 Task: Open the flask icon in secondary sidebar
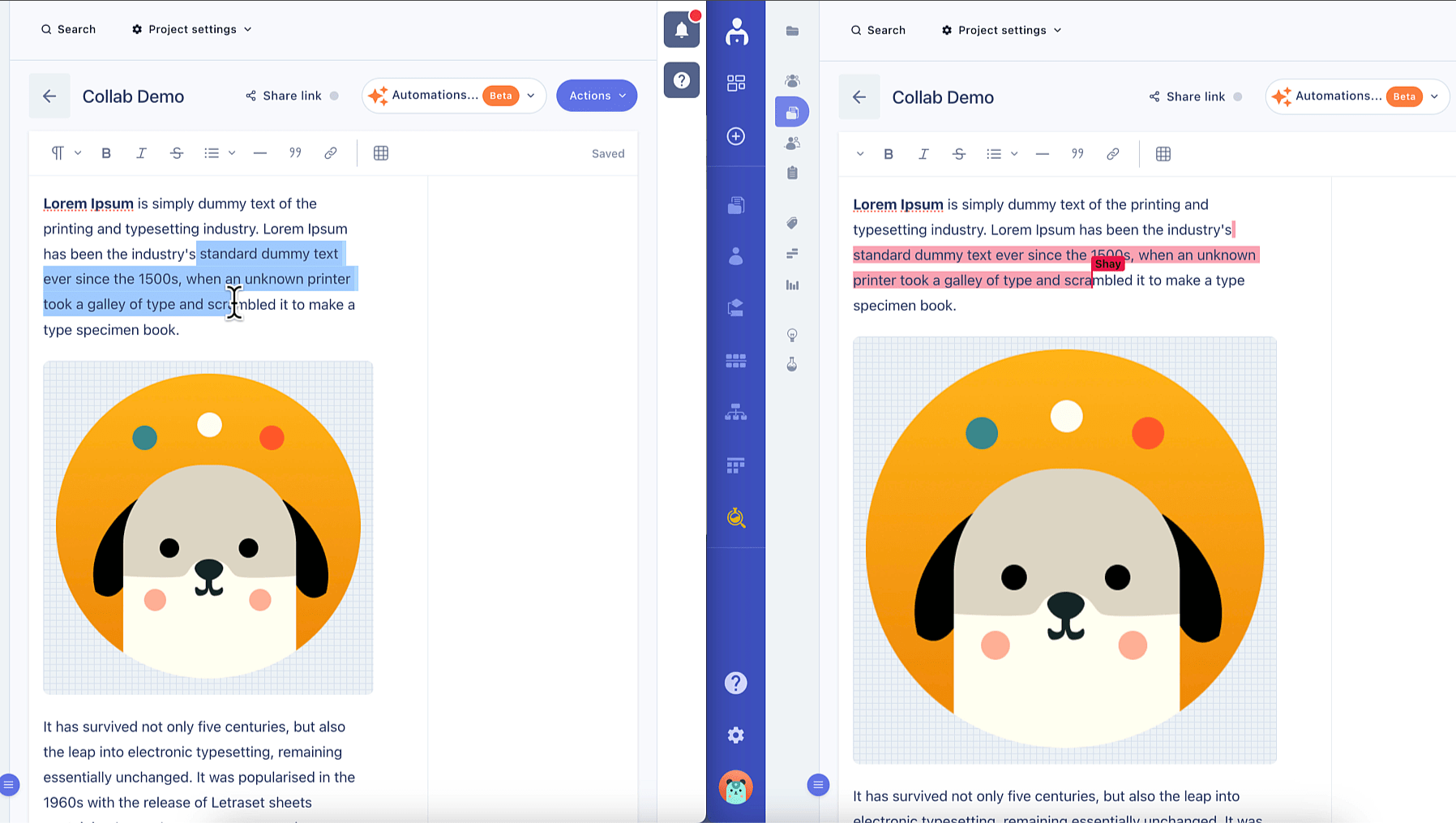coord(792,365)
